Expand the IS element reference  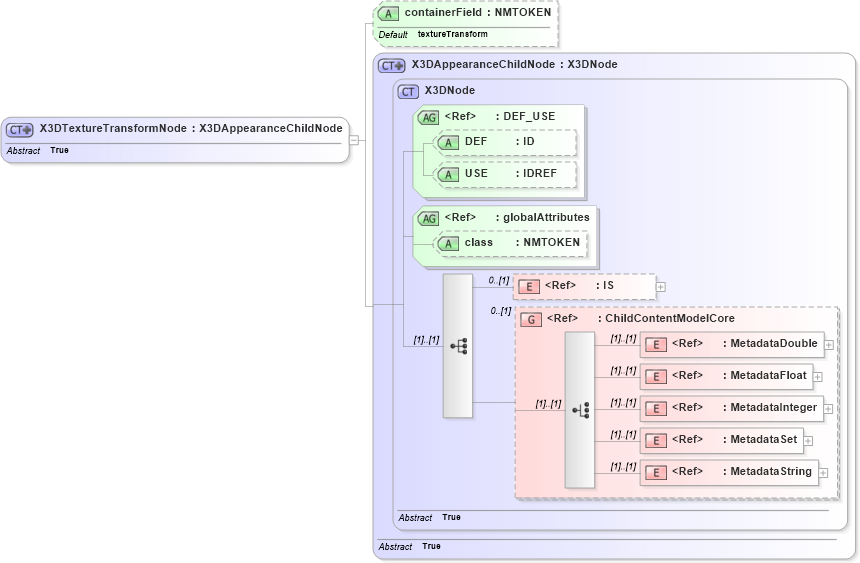click(x=661, y=287)
